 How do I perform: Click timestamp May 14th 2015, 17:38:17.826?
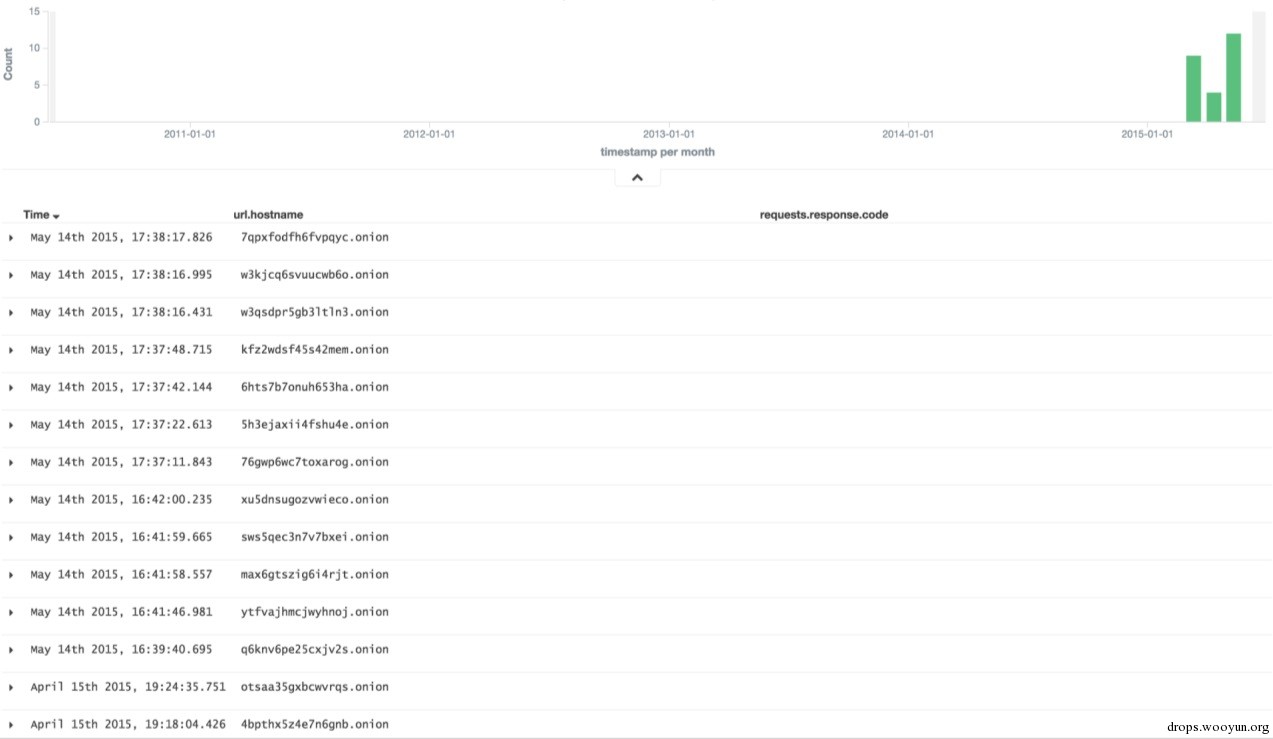coord(121,237)
